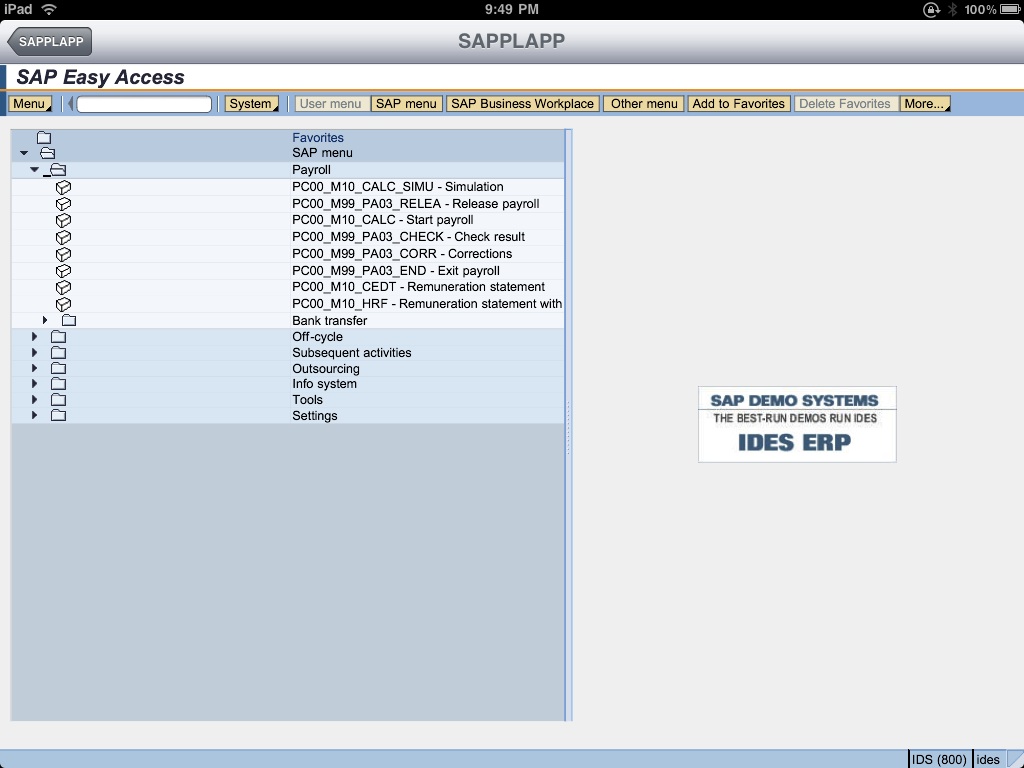Open the More... toolbar menu
The height and width of the screenshot is (768, 1024).
pyautogui.click(x=925, y=104)
